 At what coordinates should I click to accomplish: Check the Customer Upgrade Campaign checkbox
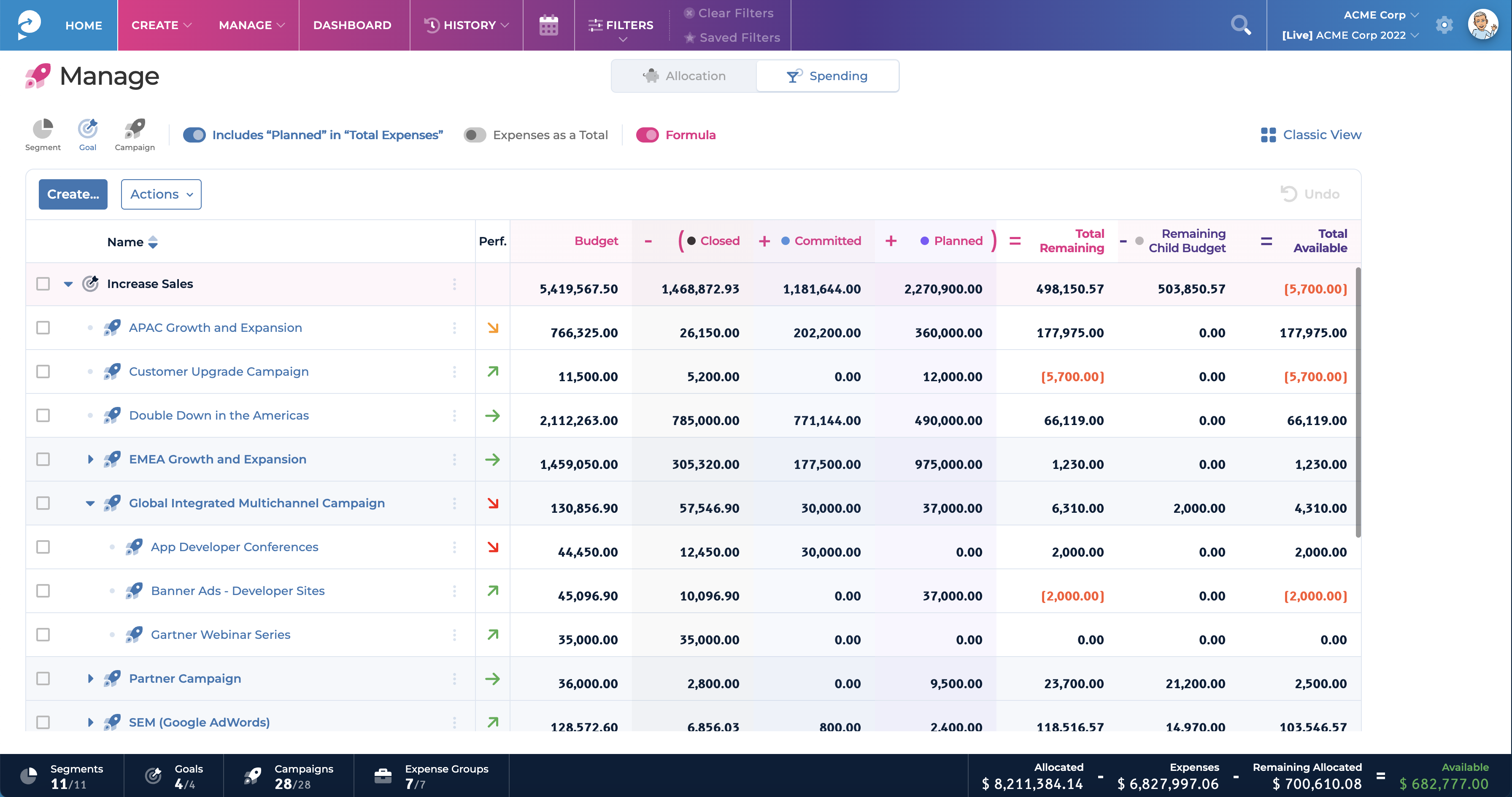tap(43, 372)
